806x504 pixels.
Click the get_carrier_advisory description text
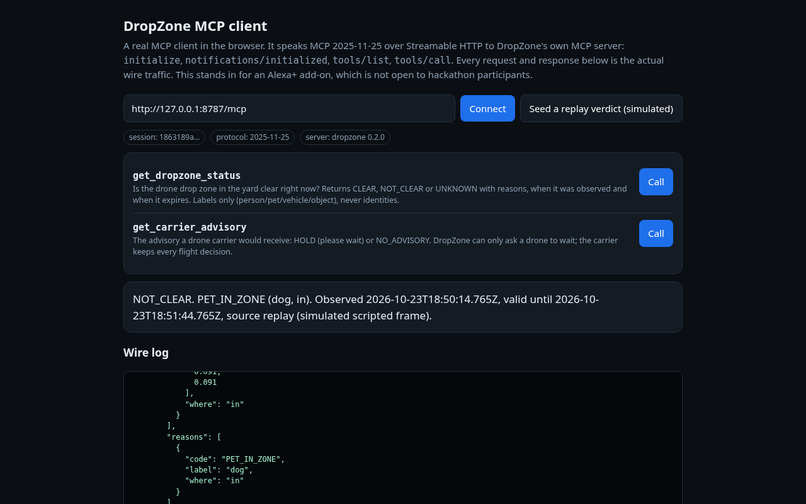coord(375,246)
